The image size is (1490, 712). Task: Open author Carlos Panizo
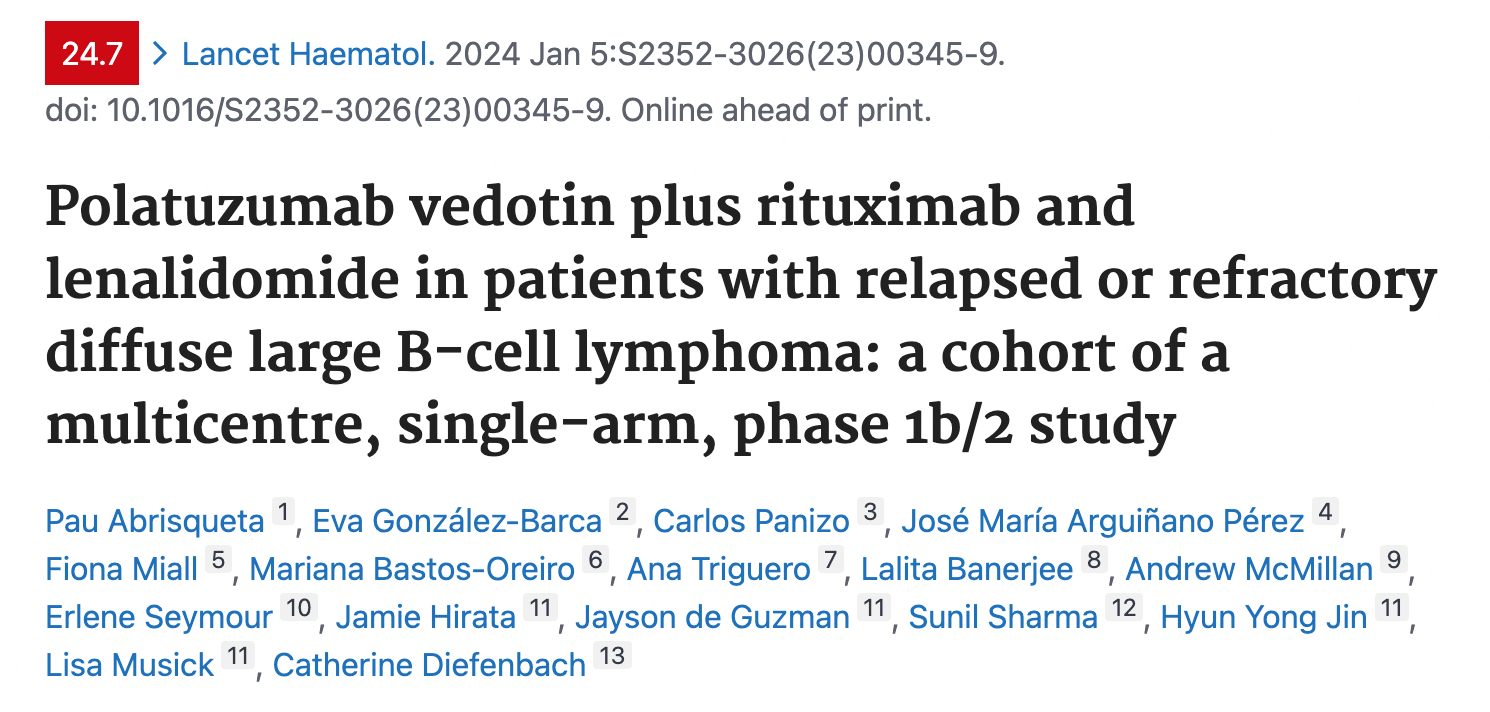[x=752, y=521]
